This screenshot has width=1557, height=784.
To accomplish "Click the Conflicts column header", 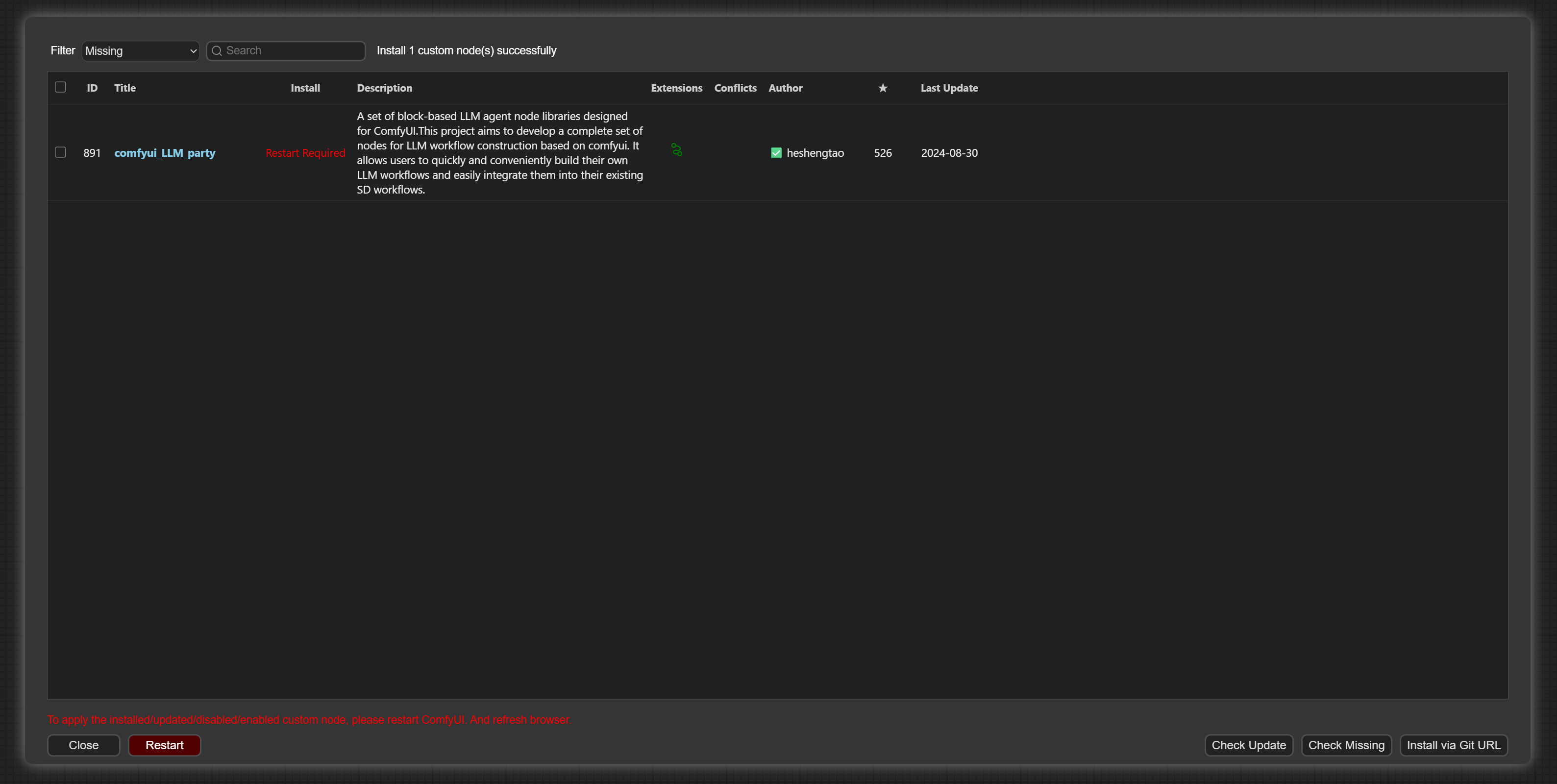I will [735, 88].
